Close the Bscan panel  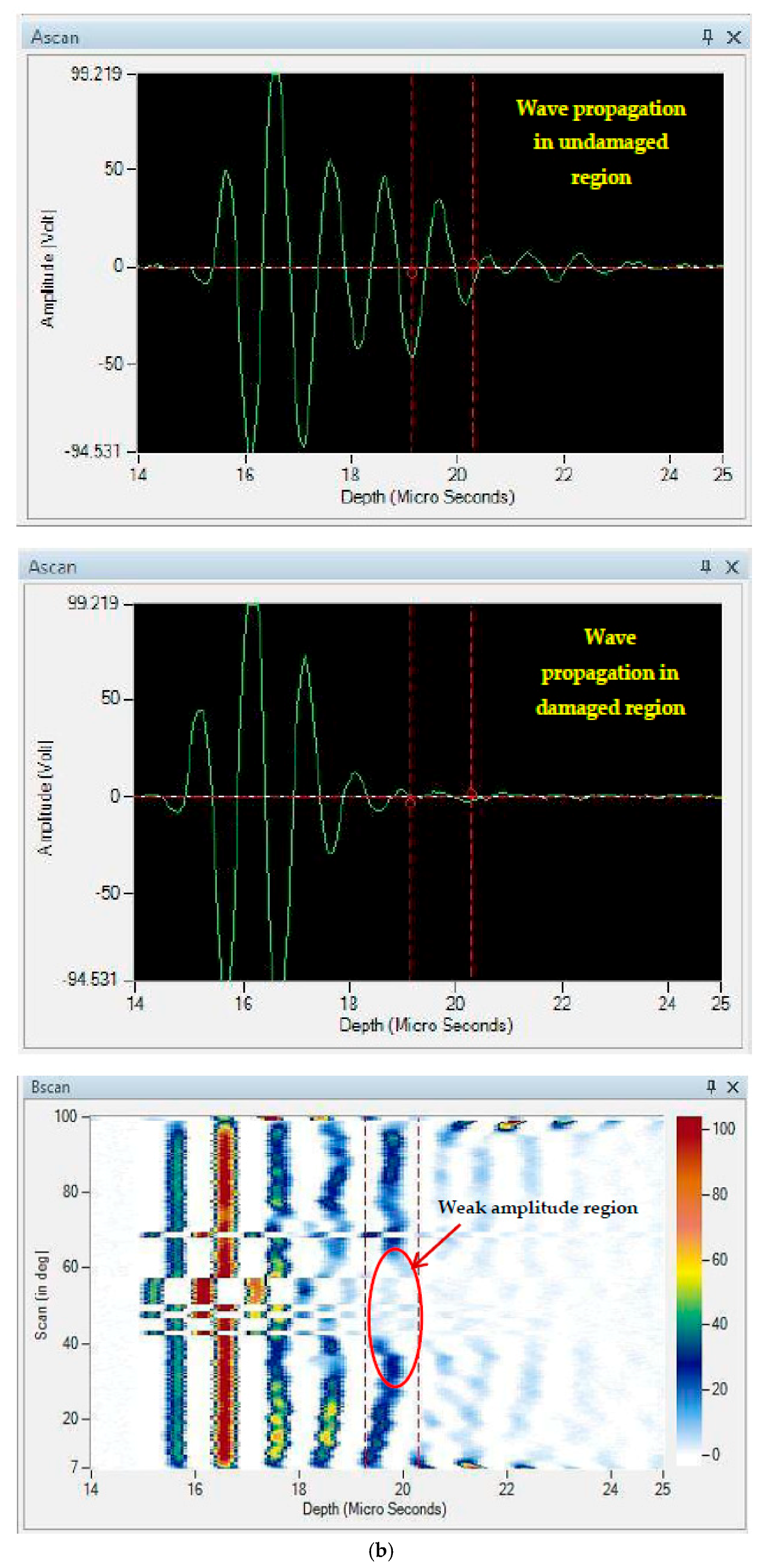tap(733, 1087)
